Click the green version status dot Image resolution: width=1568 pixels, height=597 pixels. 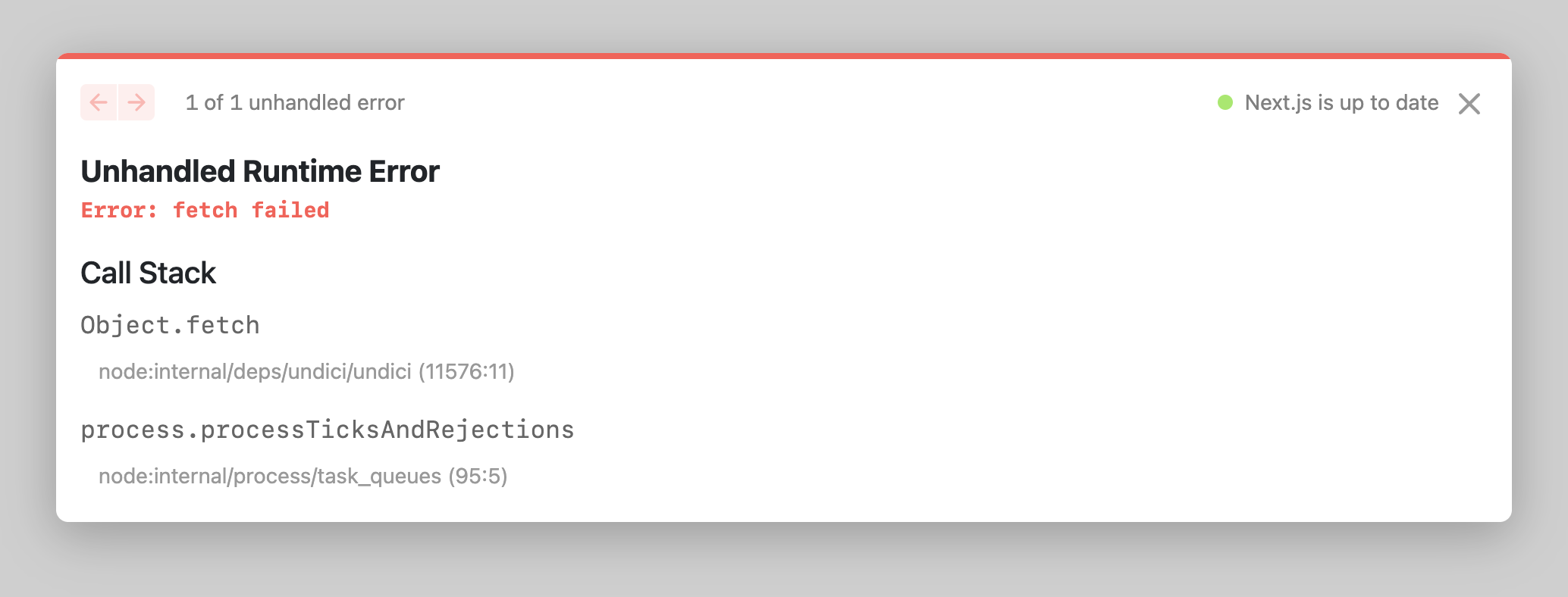(x=1225, y=102)
